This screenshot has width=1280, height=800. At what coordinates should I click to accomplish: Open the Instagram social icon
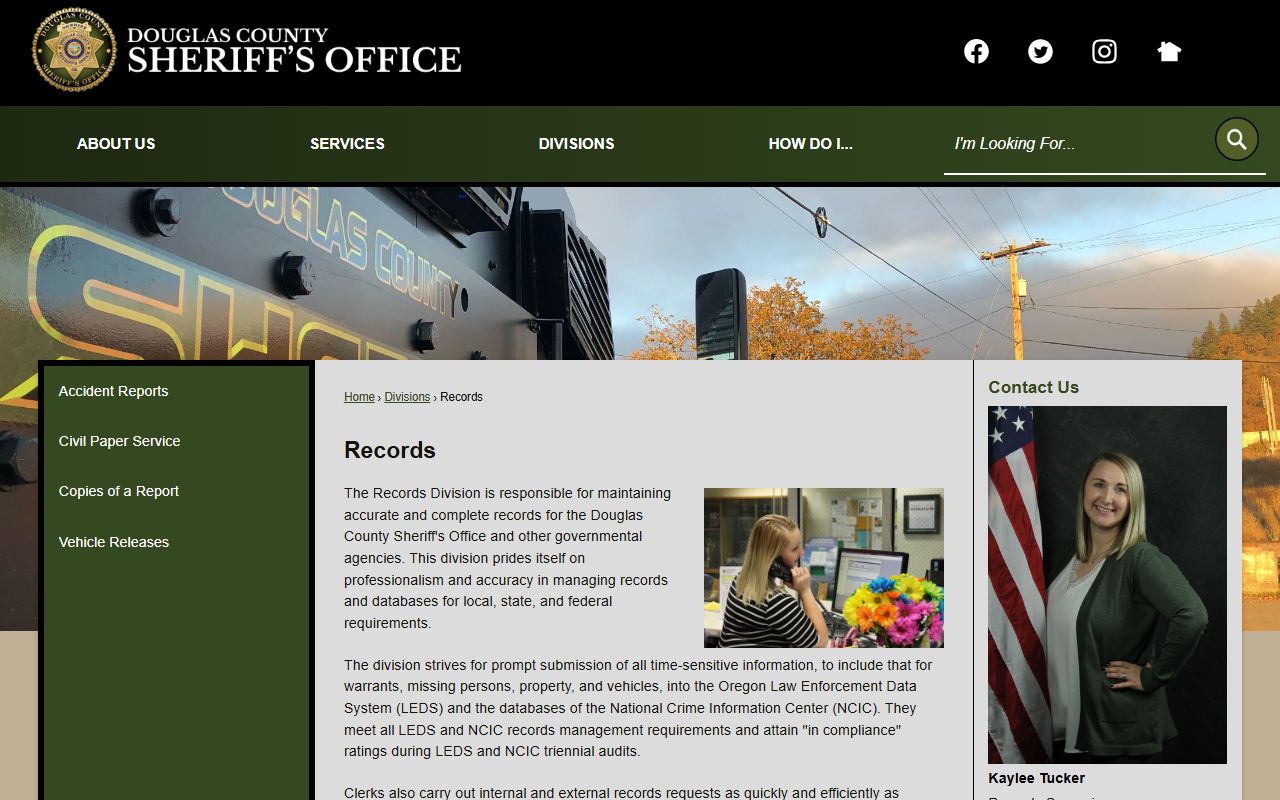coord(1104,51)
